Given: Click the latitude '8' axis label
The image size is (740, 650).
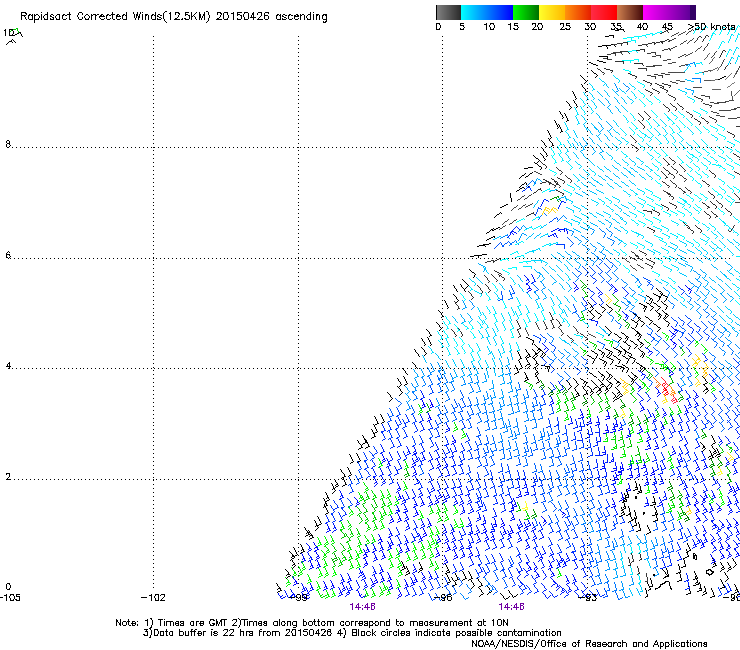Looking at the screenshot, I should [8, 144].
